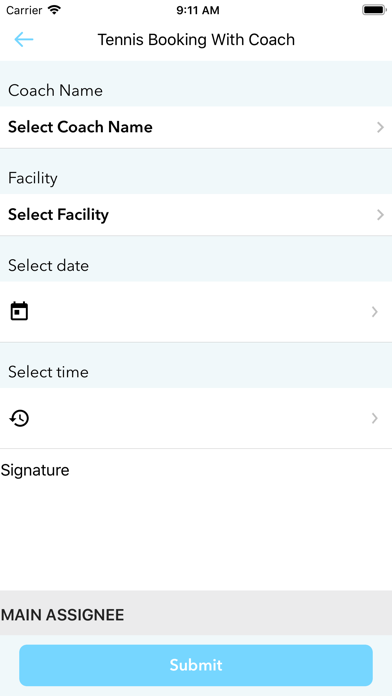This screenshot has width=392, height=696.
Task: Tap the clock history icon
Action: (19, 418)
